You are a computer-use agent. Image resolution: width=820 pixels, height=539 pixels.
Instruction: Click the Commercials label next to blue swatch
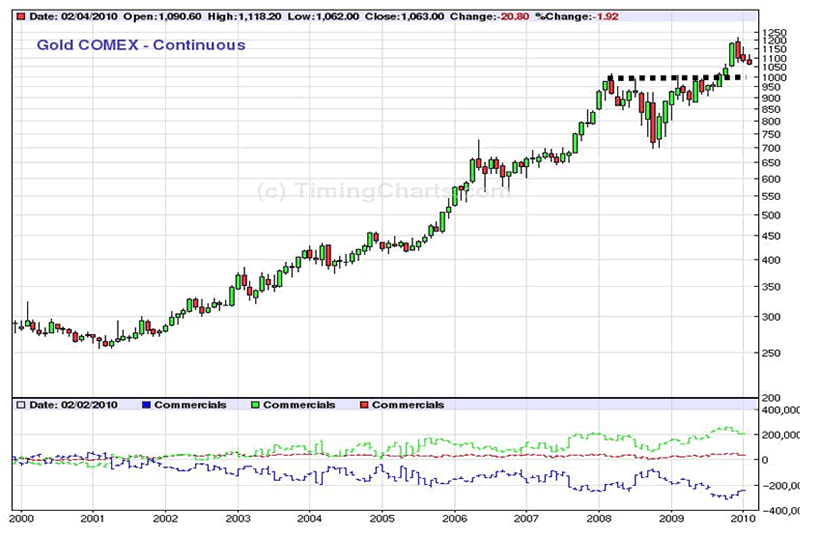click(190, 405)
